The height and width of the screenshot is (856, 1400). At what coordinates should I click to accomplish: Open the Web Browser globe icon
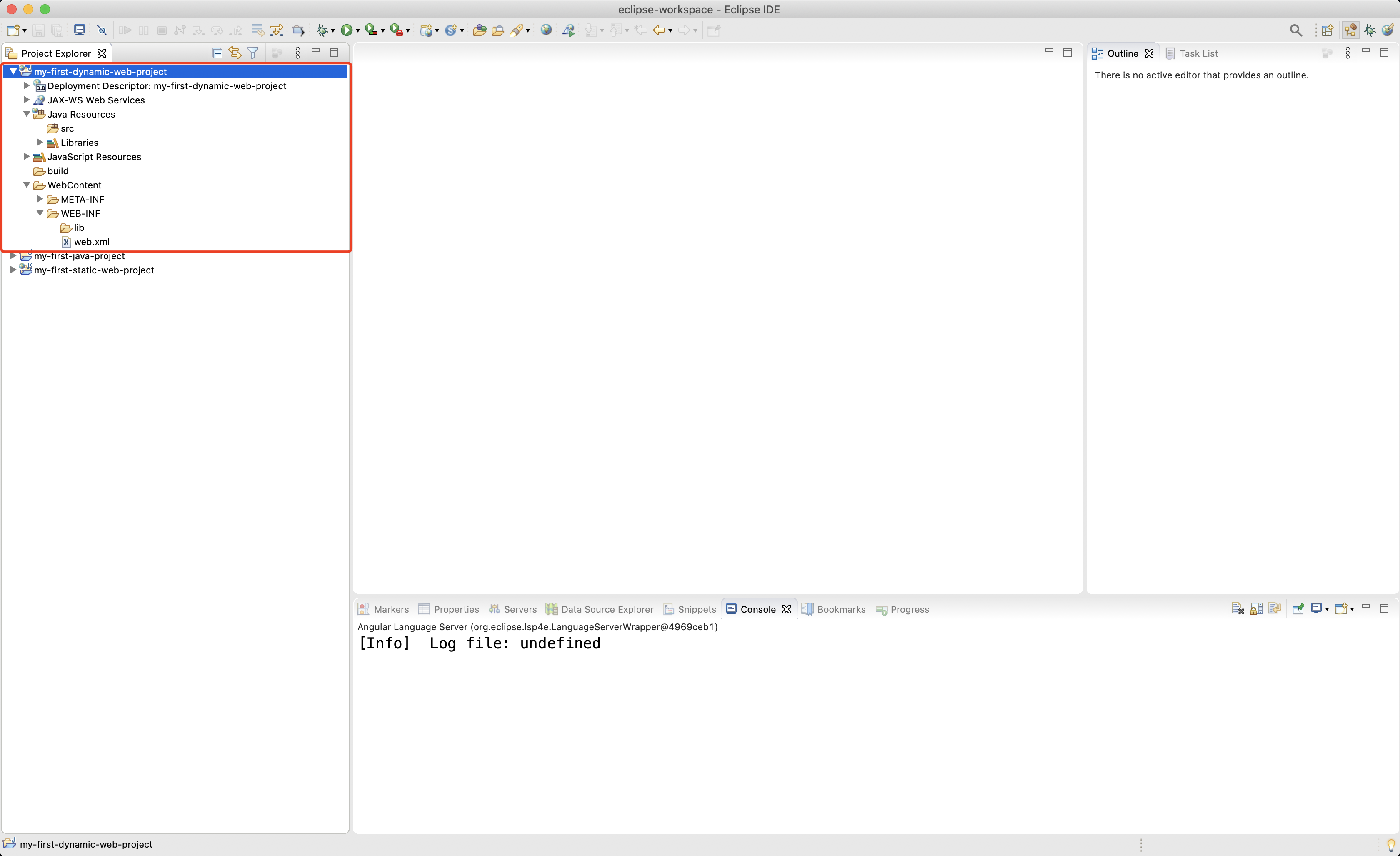pos(546,30)
